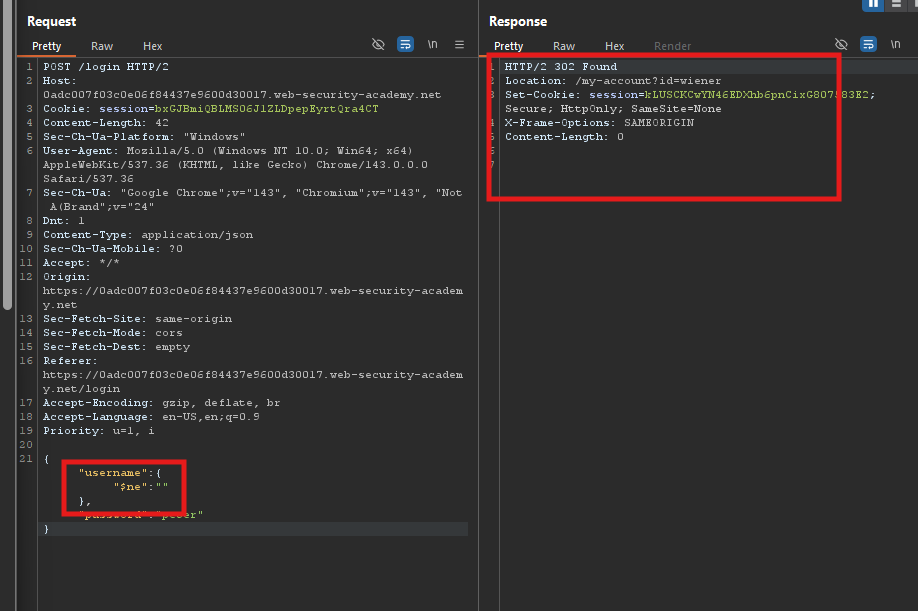This screenshot has height=611, width=918.
Task: Toggle word wrap icon in Request panel
Action: pos(405,44)
